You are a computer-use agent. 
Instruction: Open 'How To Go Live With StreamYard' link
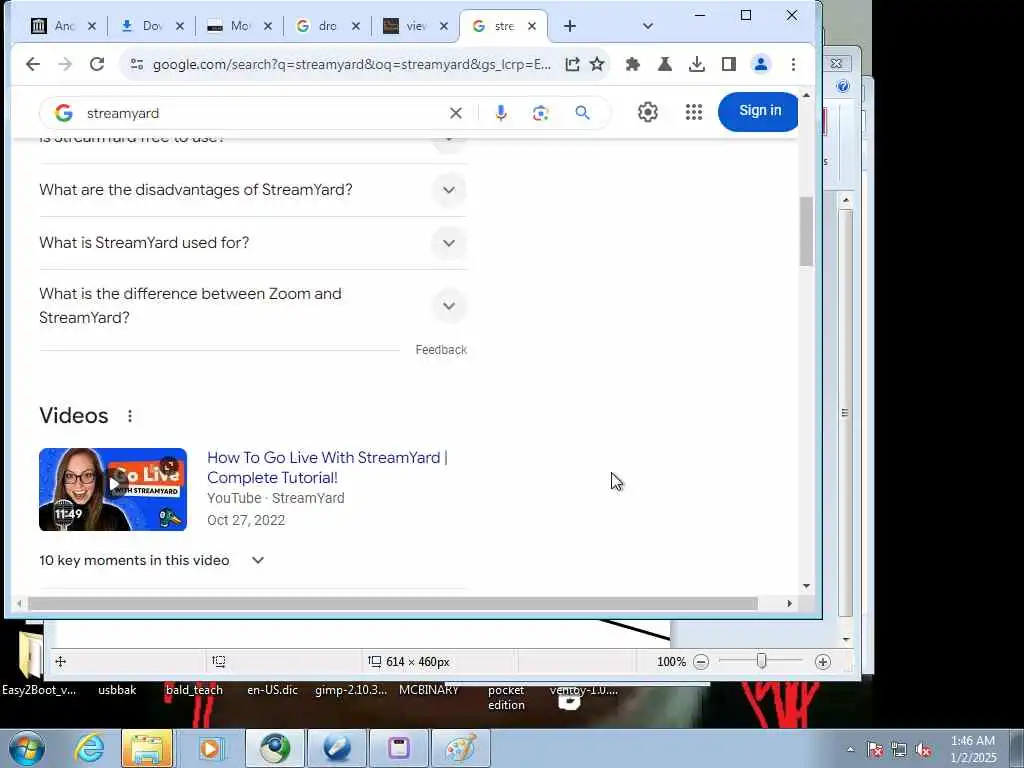(327, 468)
